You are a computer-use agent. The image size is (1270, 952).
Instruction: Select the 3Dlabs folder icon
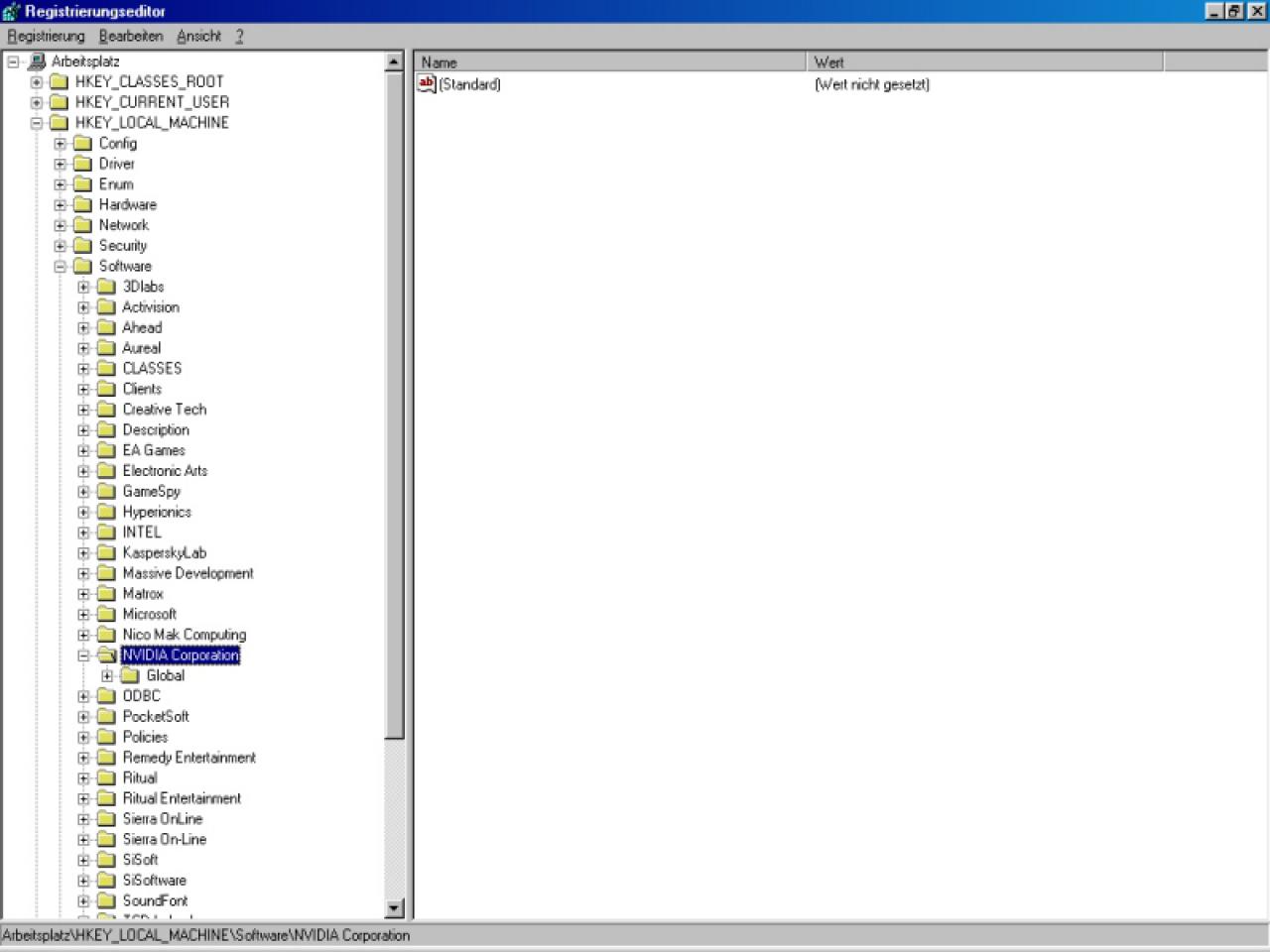pos(107,287)
